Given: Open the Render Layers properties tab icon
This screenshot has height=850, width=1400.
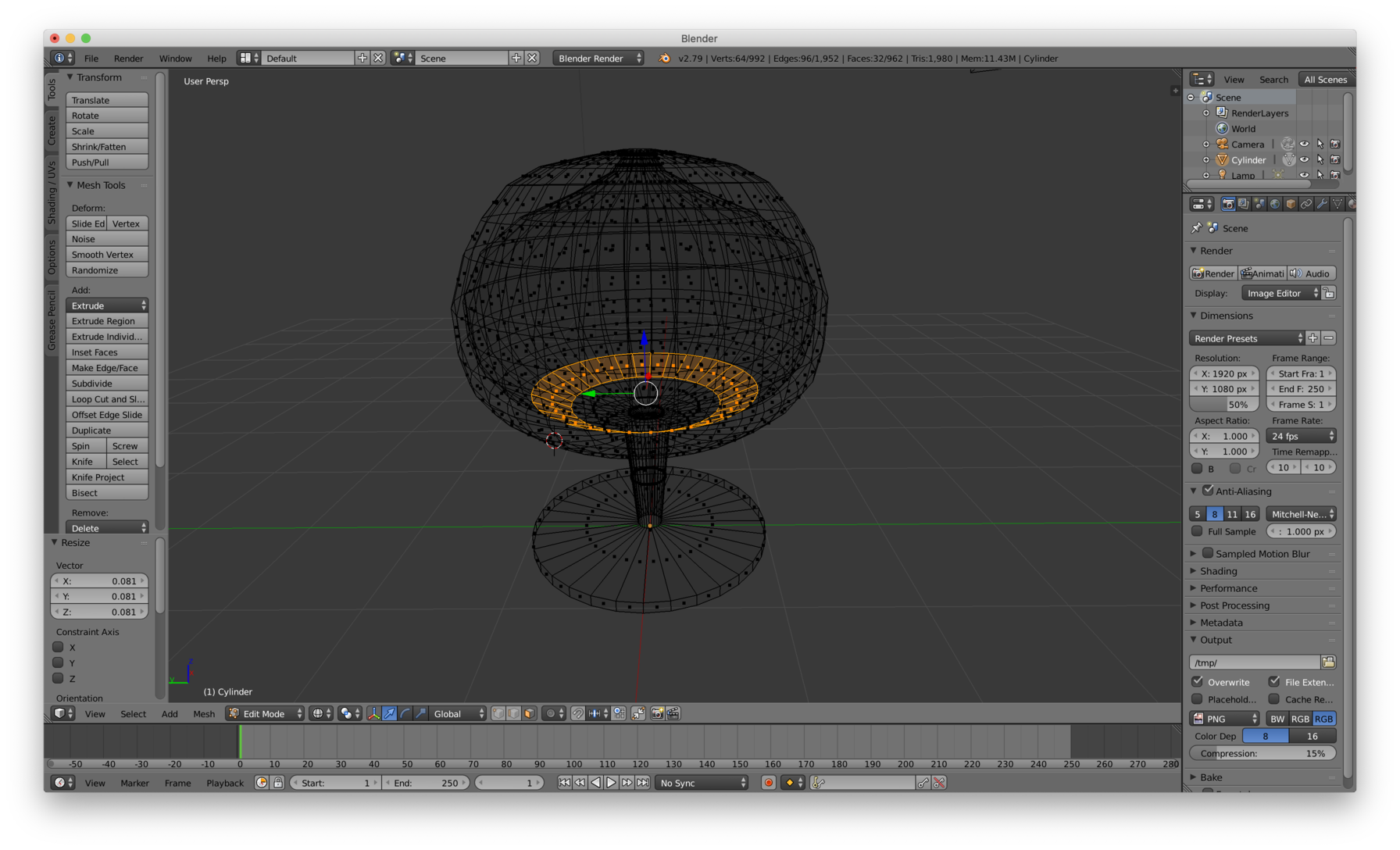Looking at the screenshot, I should click(1244, 204).
